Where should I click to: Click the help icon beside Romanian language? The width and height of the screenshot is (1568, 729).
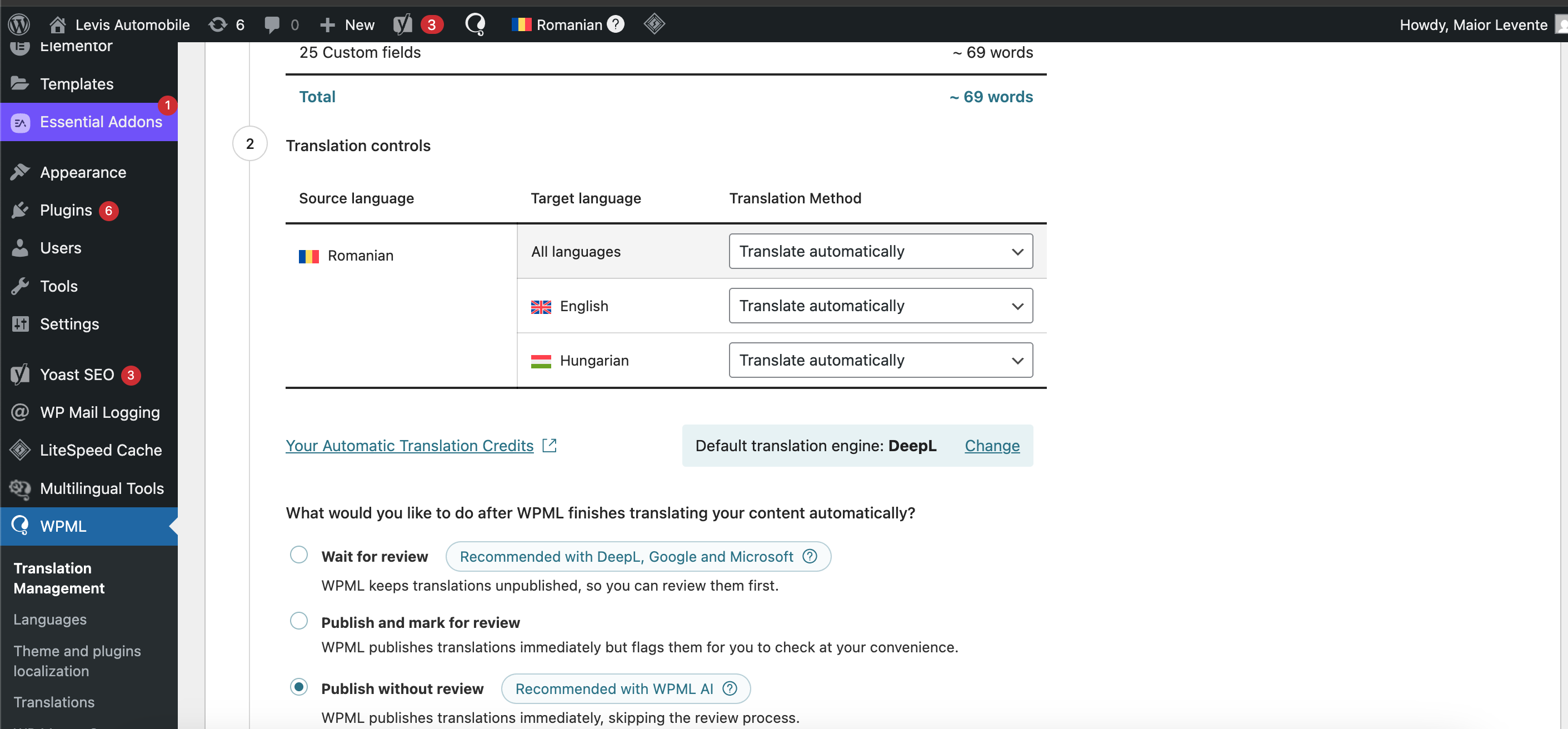[616, 24]
